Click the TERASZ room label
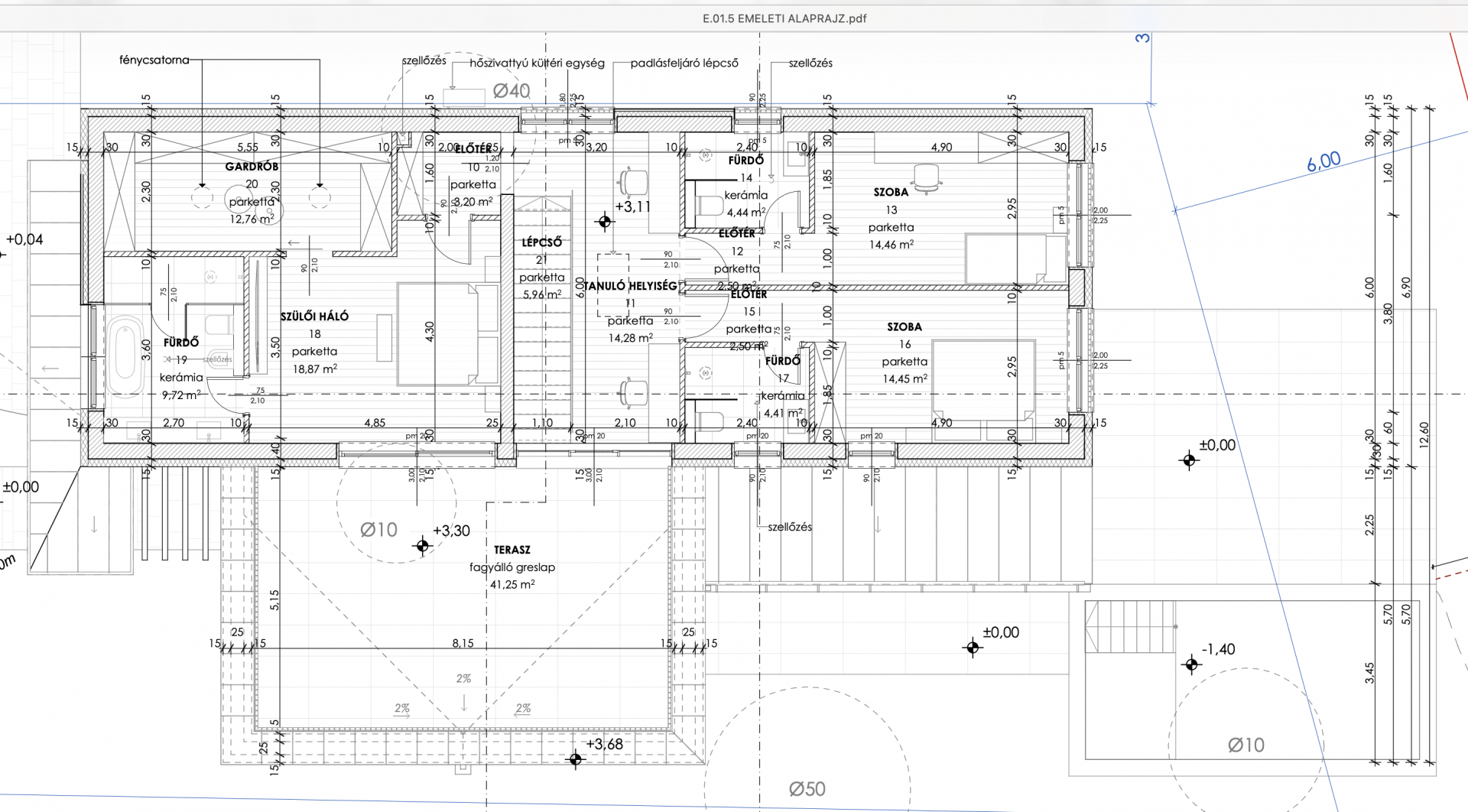 click(512, 550)
